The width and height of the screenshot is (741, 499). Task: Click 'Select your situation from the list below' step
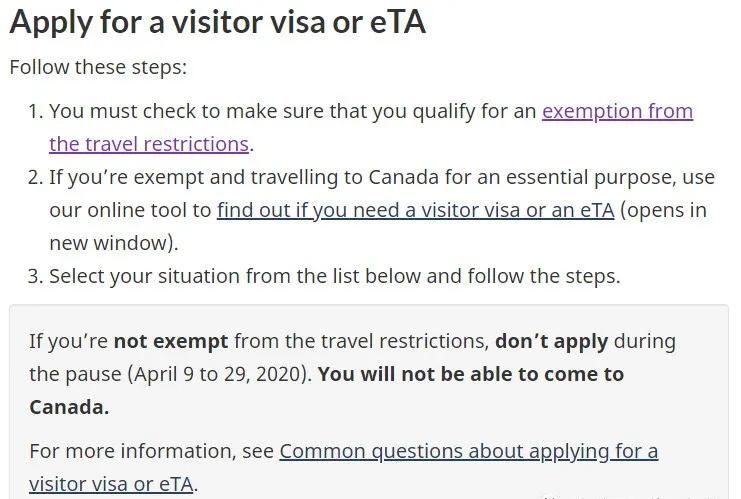(235, 276)
